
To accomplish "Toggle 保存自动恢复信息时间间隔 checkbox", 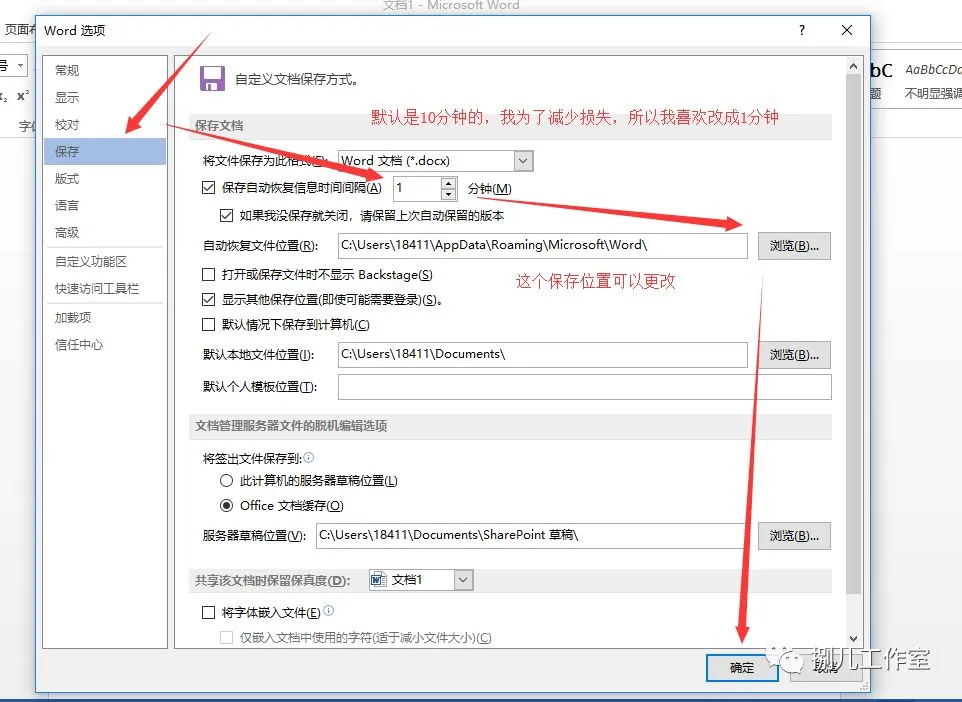I will (209, 188).
